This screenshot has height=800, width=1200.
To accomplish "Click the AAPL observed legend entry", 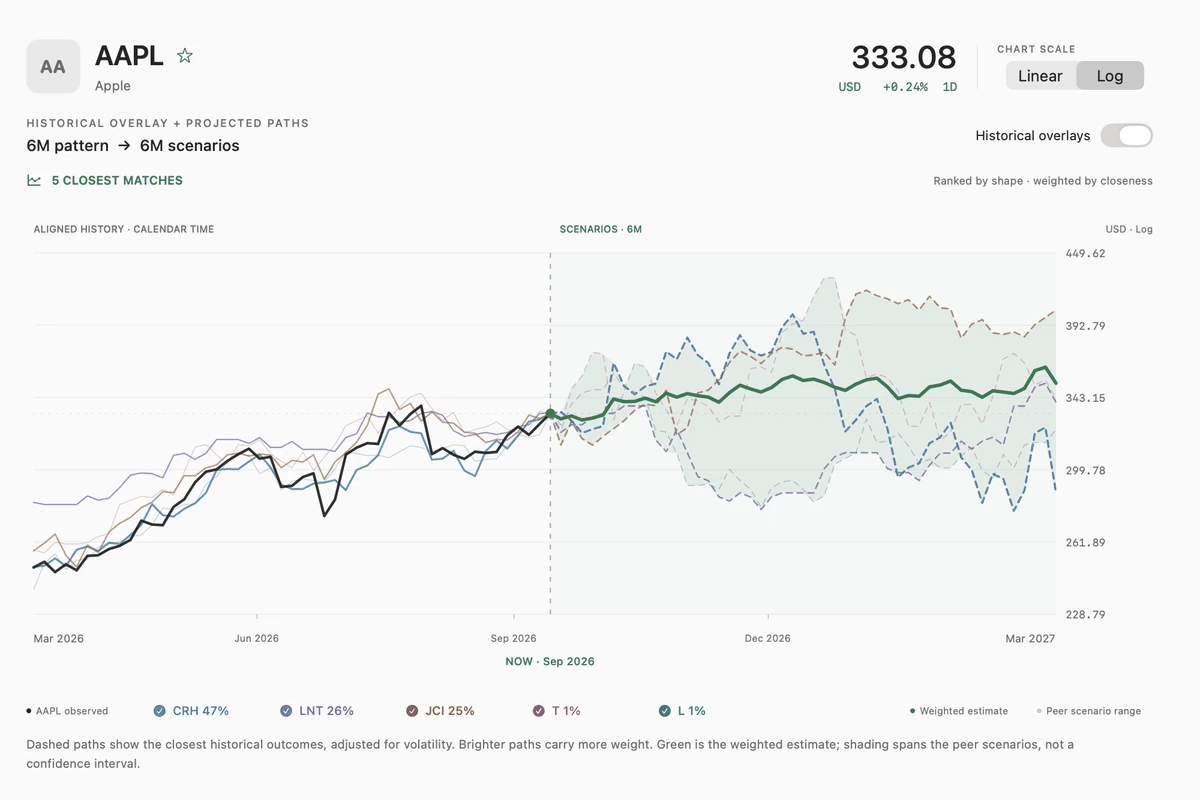I will tap(67, 711).
